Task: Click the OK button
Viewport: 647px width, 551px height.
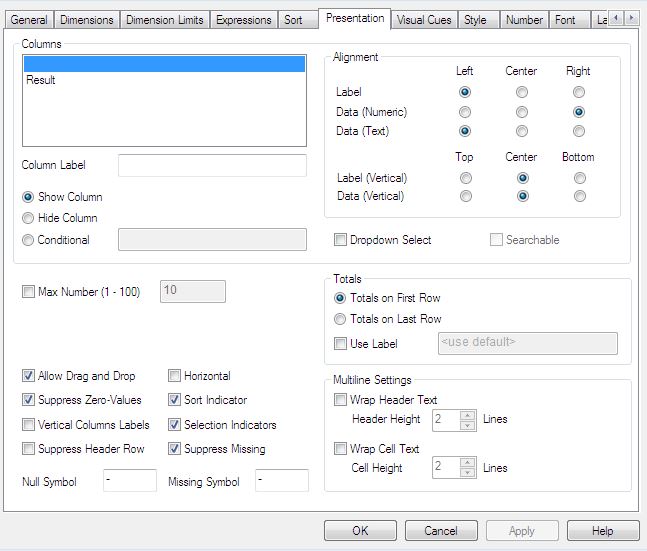Action: [360, 530]
